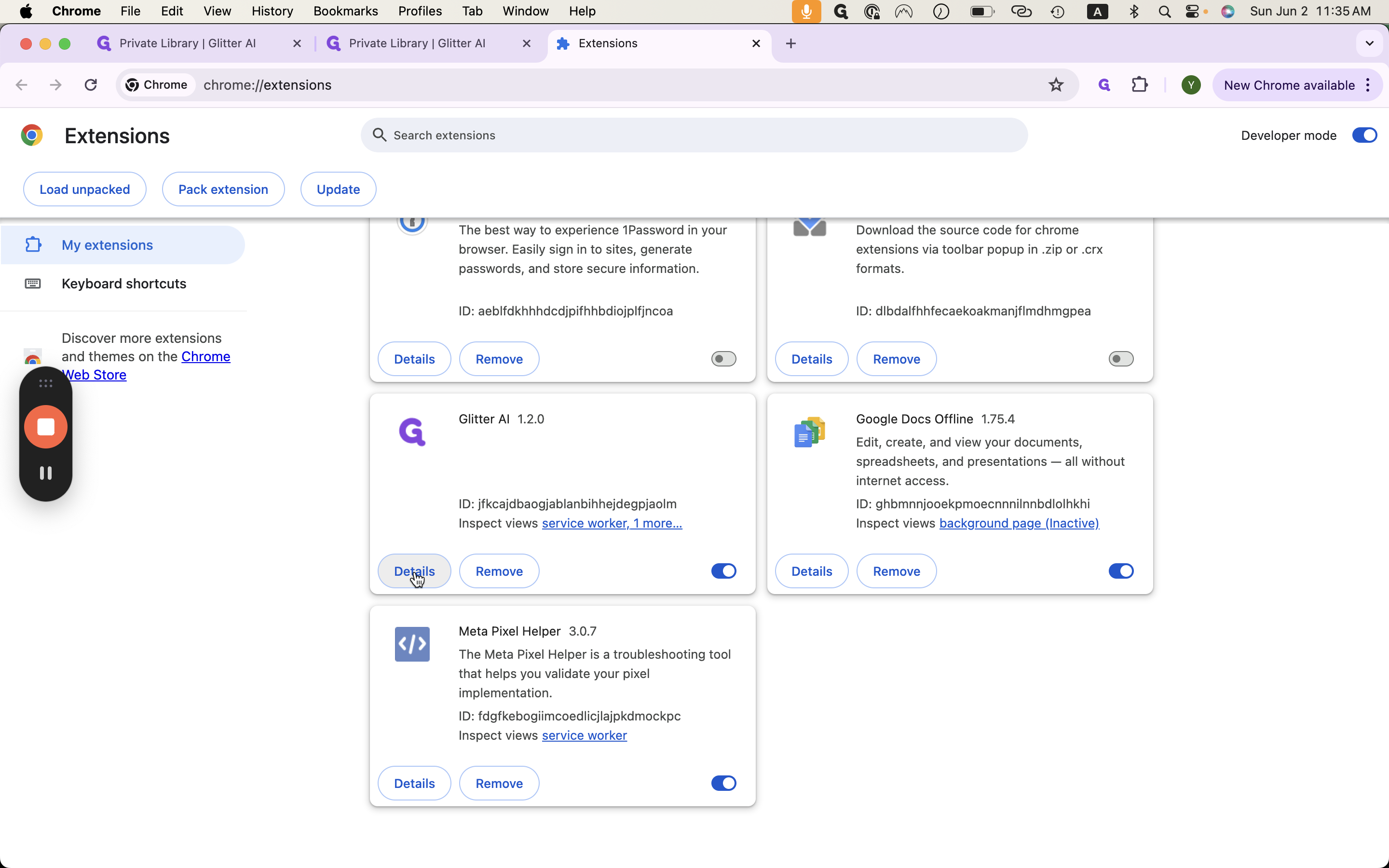Inspect Meta Pixel Helper service worker

pyautogui.click(x=585, y=735)
